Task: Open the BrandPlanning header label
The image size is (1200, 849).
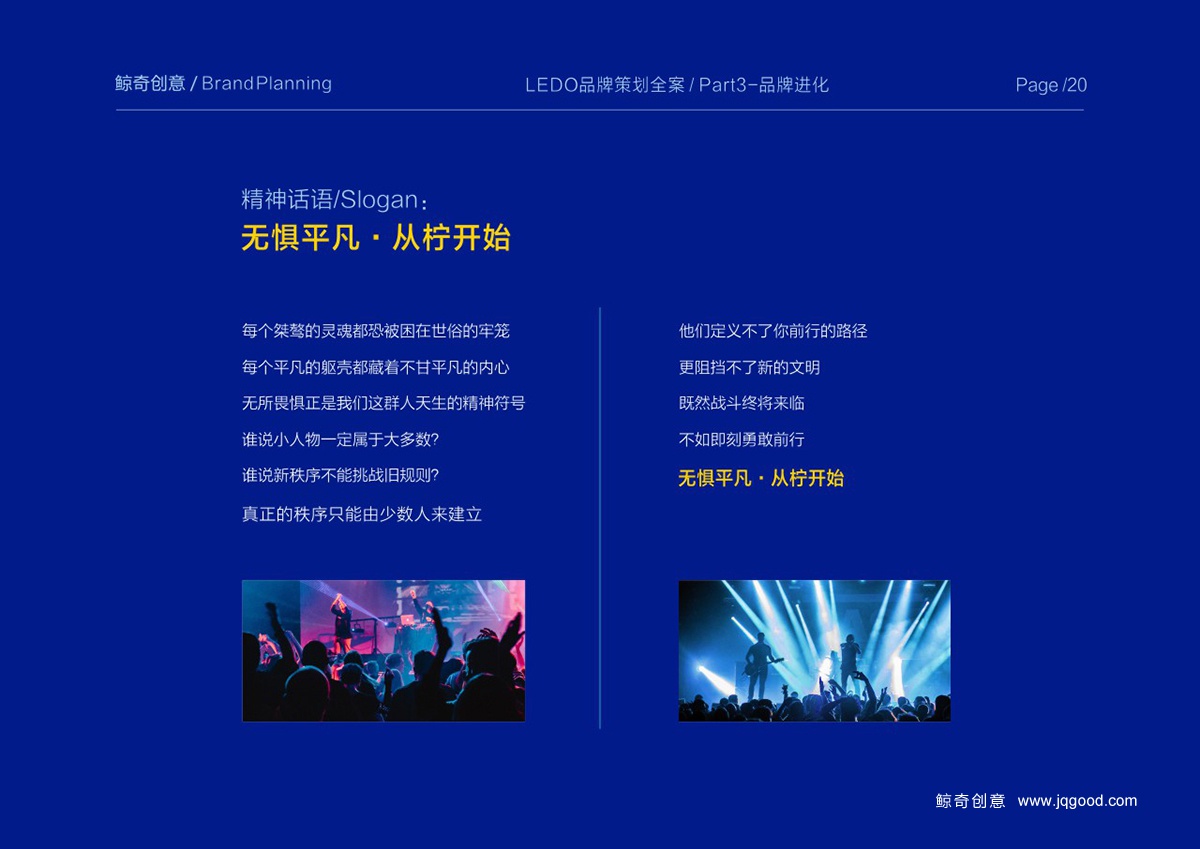Action: tap(265, 84)
